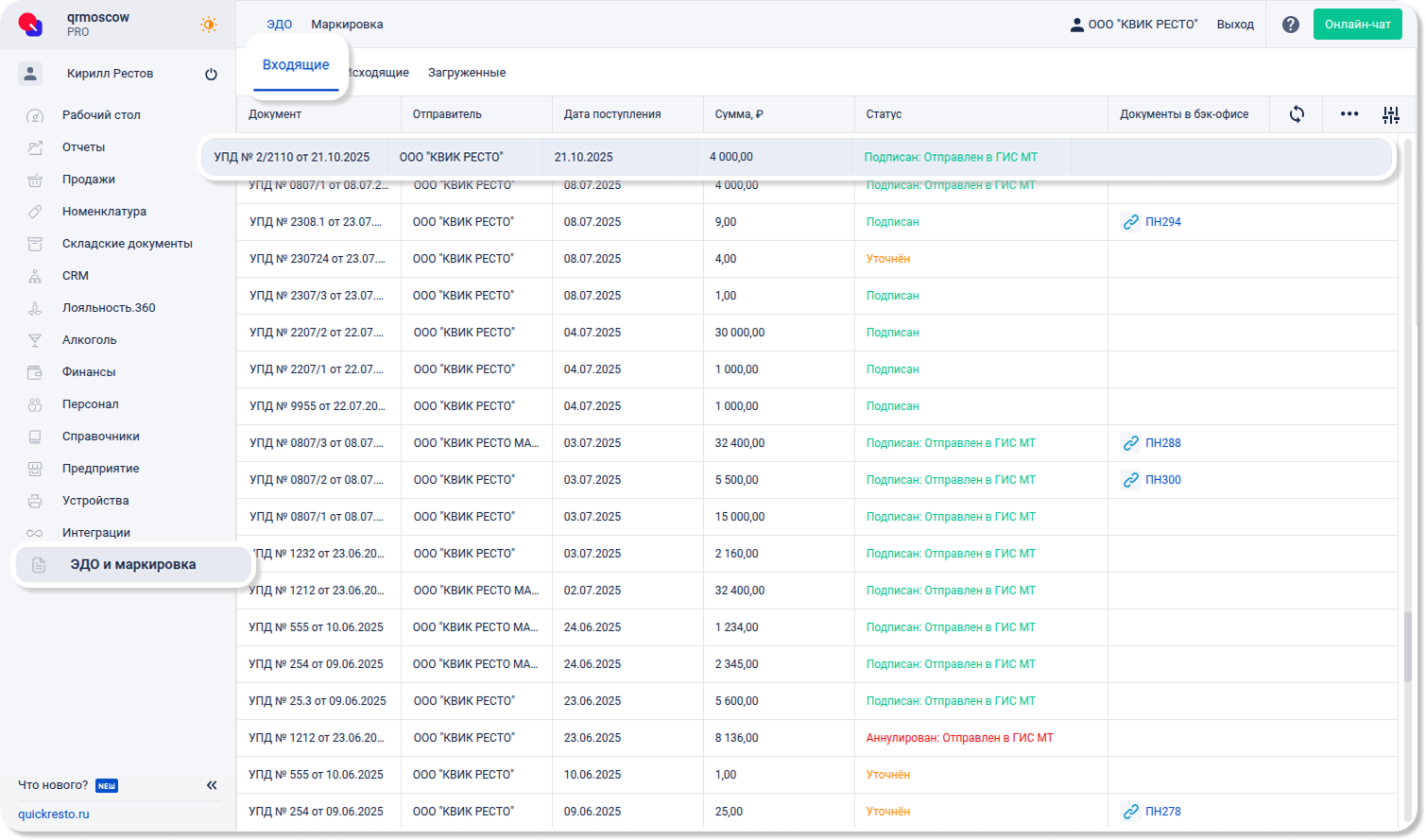Open the quickresto.ru link
1426x840 pixels.
pyautogui.click(x=54, y=814)
